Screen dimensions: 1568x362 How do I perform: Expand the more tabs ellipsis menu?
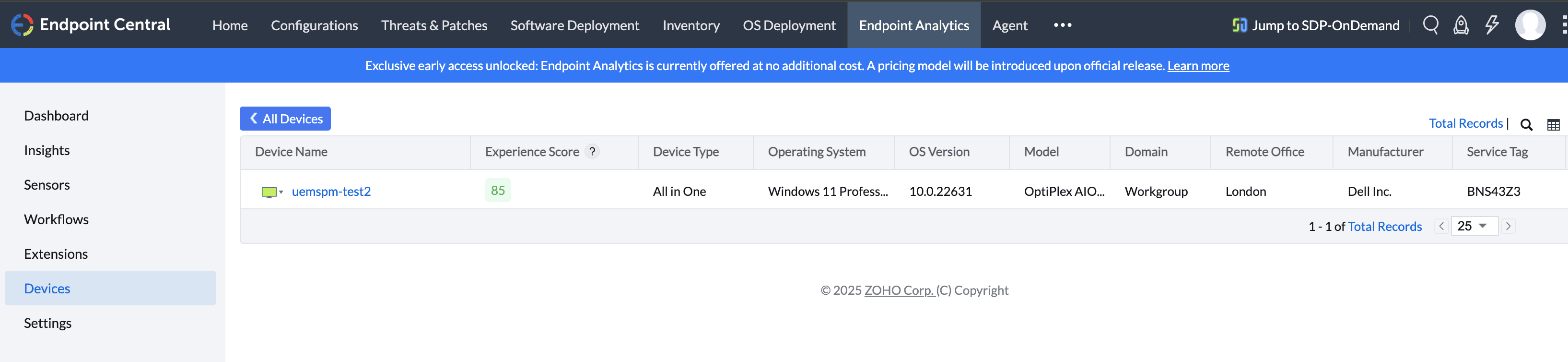coord(1062,25)
